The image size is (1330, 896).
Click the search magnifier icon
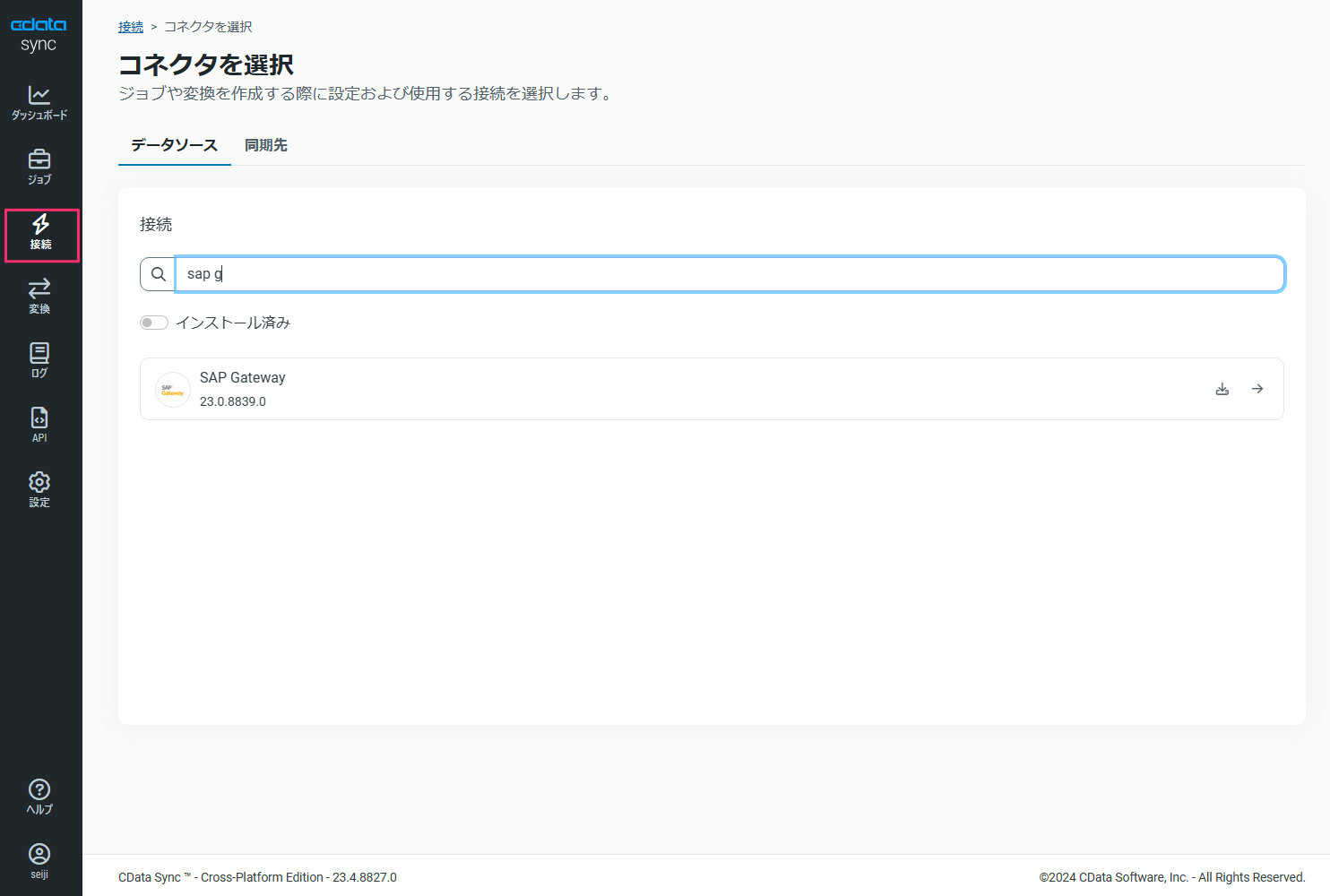[x=158, y=274]
